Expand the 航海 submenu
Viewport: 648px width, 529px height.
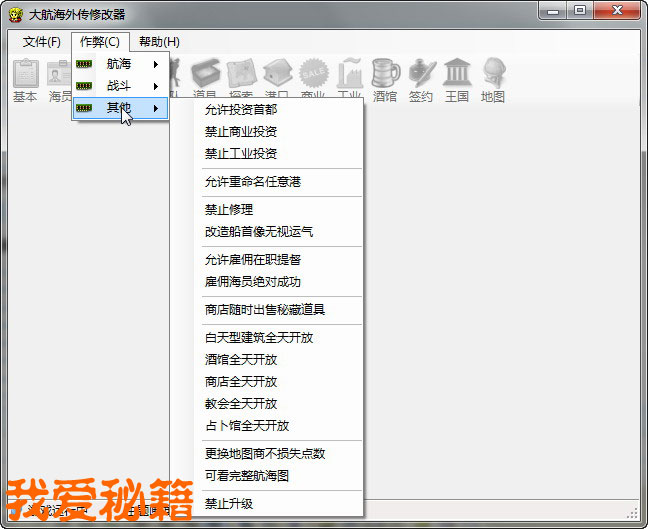coord(120,64)
